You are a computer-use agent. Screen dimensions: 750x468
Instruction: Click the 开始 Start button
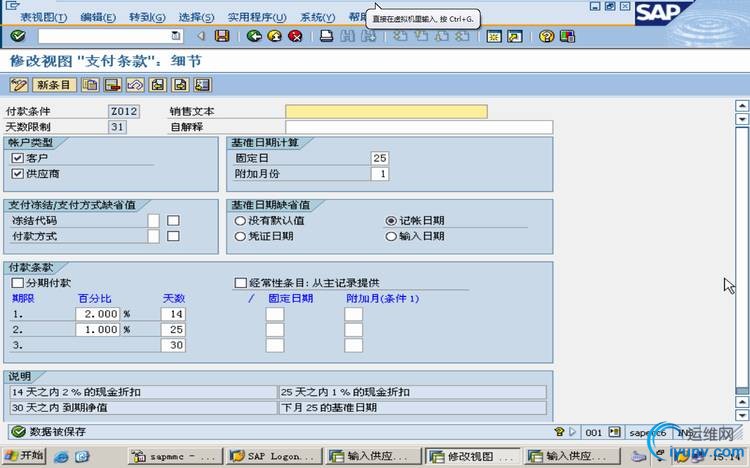tap(24, 456)
